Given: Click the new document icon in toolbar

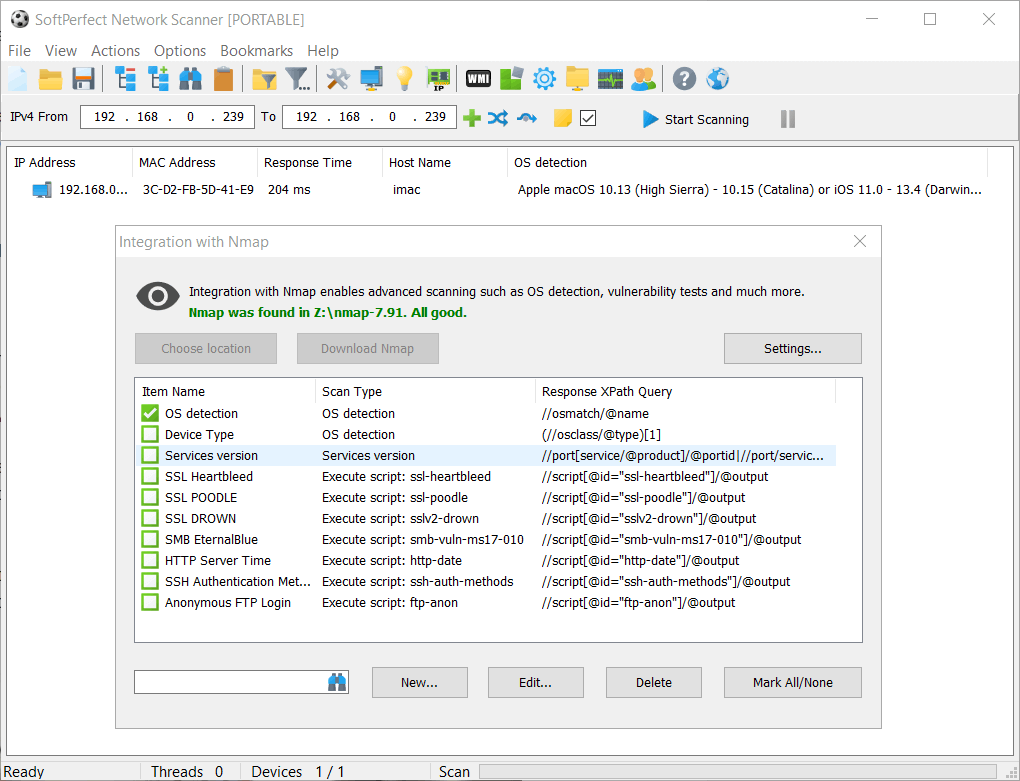Looking at the screenshot, I should 18,79.
